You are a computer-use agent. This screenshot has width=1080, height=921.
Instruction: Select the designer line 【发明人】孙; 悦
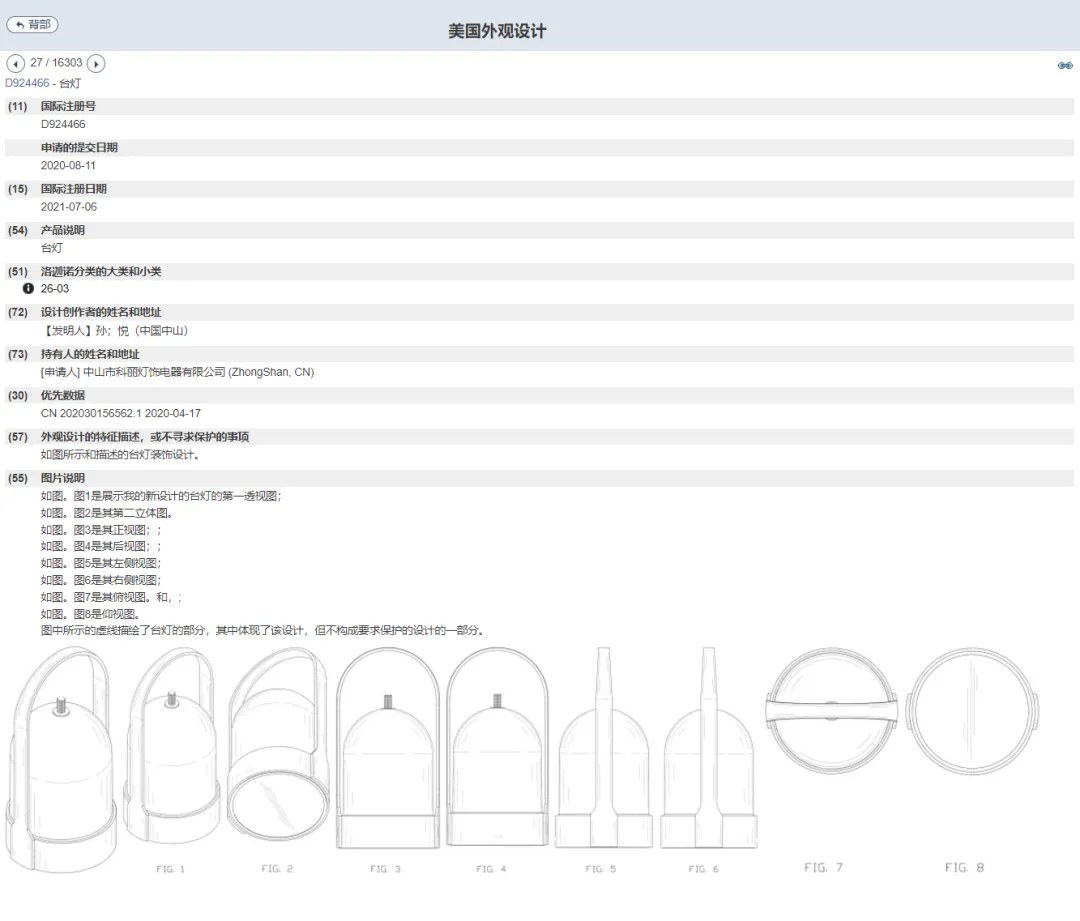(x=116, y=331)
